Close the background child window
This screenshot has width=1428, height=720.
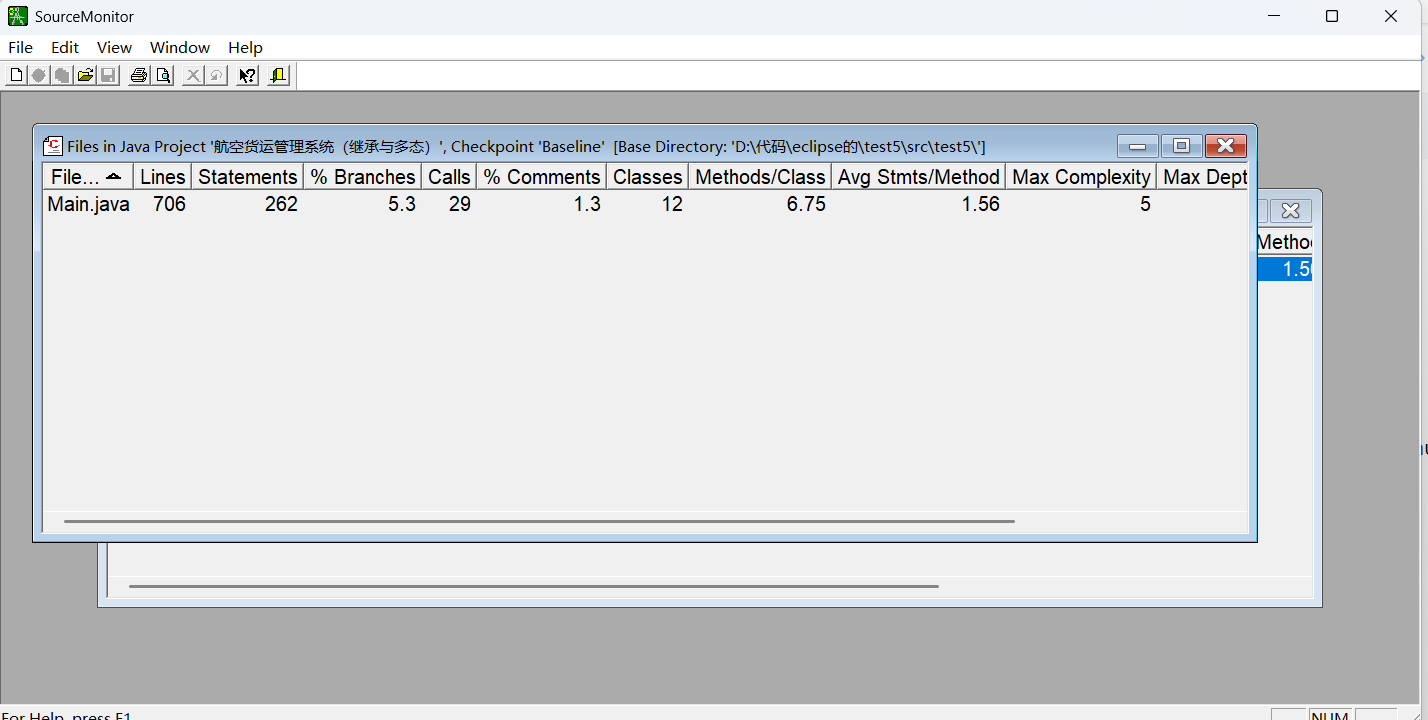pos(1291,211)
